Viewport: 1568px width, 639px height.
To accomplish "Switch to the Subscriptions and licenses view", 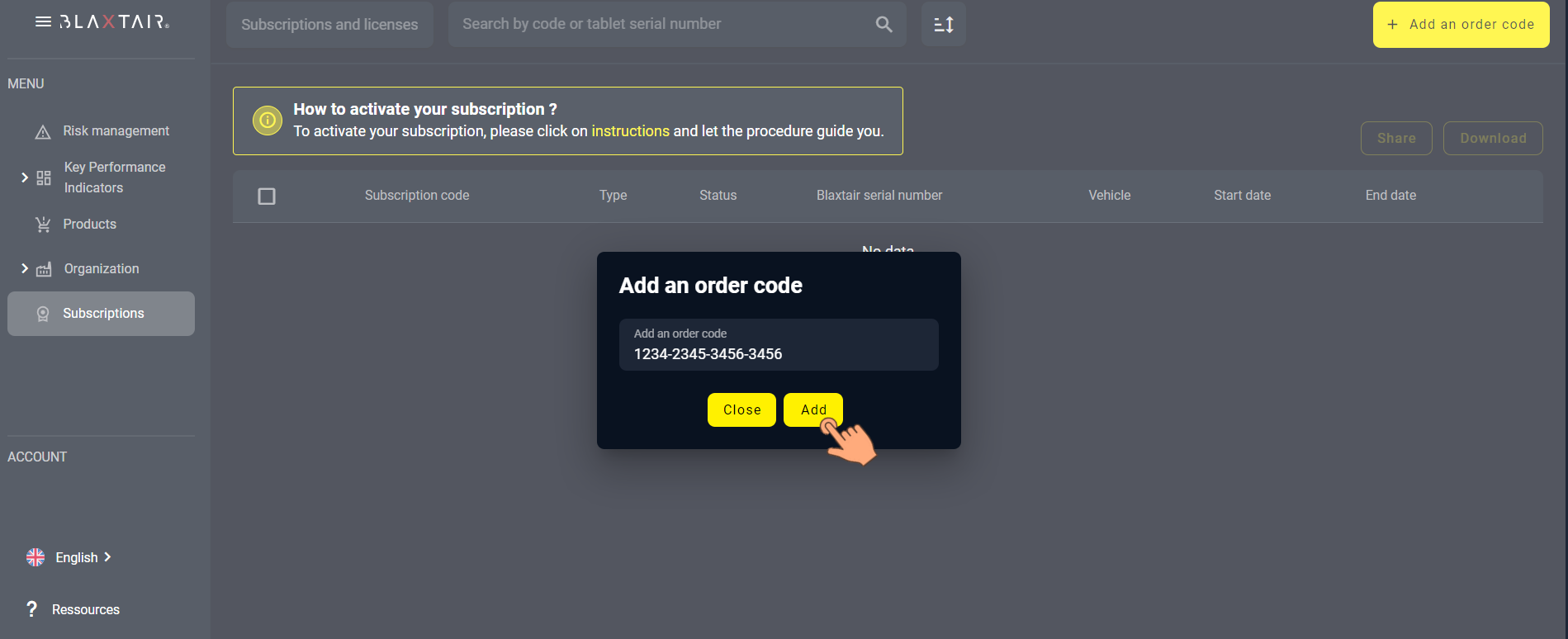I will pyautogui.click(x=329, y=24).
